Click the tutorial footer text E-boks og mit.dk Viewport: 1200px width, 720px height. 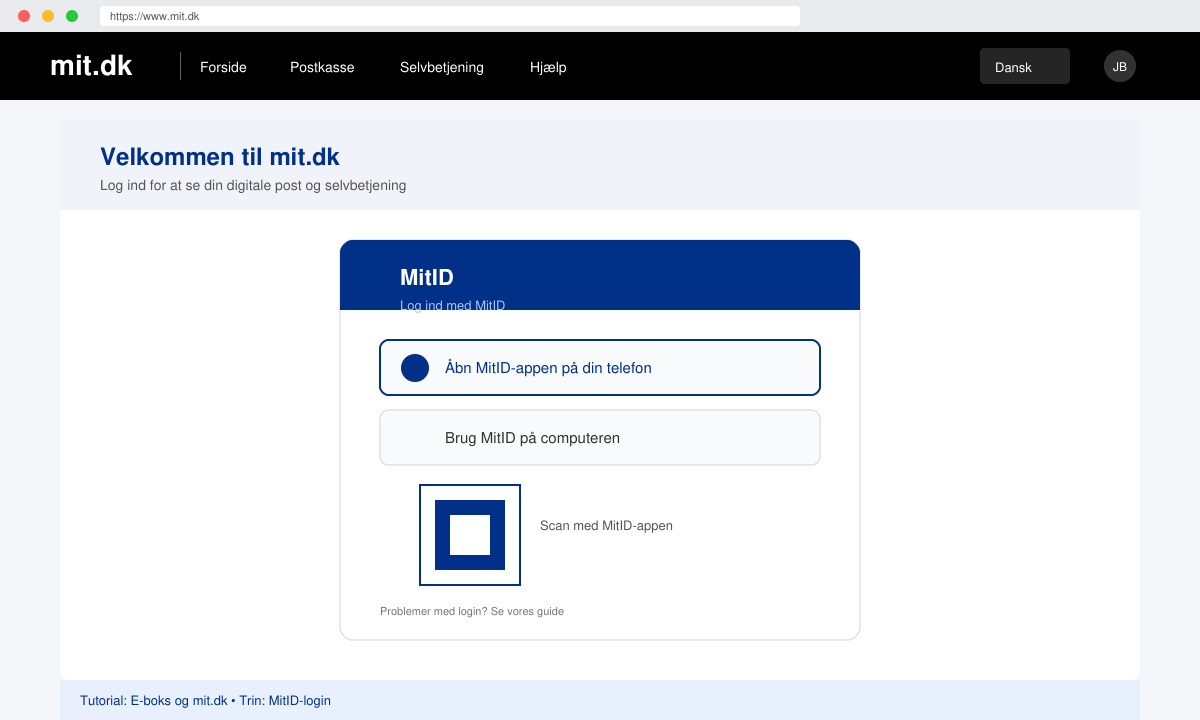click(x=205, y=700)
